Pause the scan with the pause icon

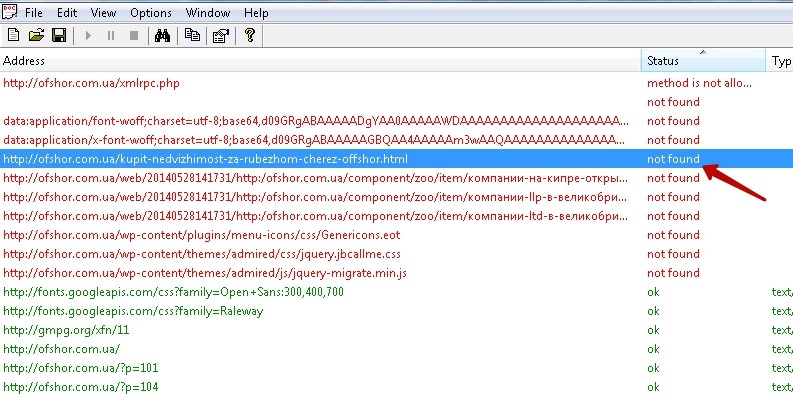coord(111,35)
